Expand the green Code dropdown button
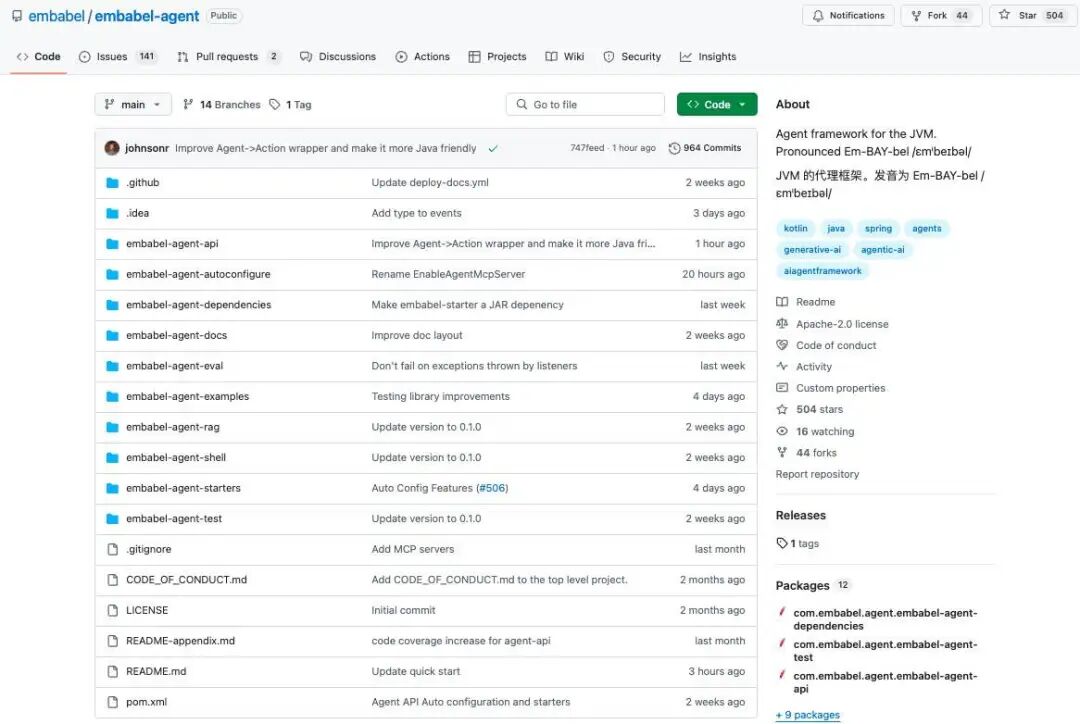 pos(716,105)
